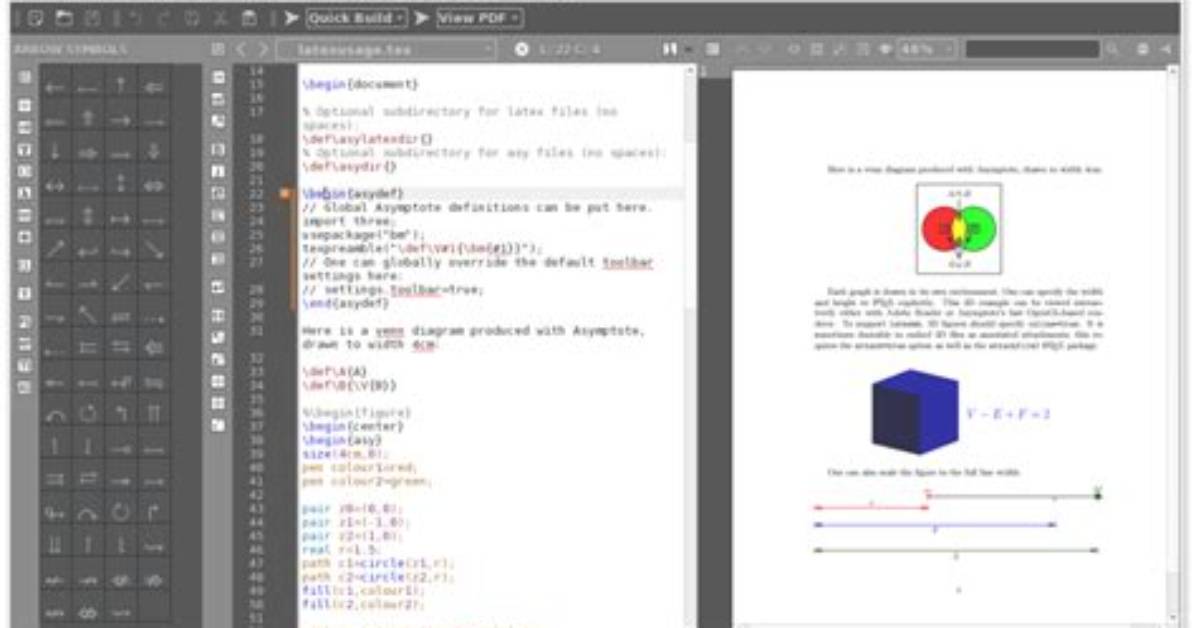
Task: Open the View PDF command dropdown
Action: pyautogui.click(x=479, y=18)
